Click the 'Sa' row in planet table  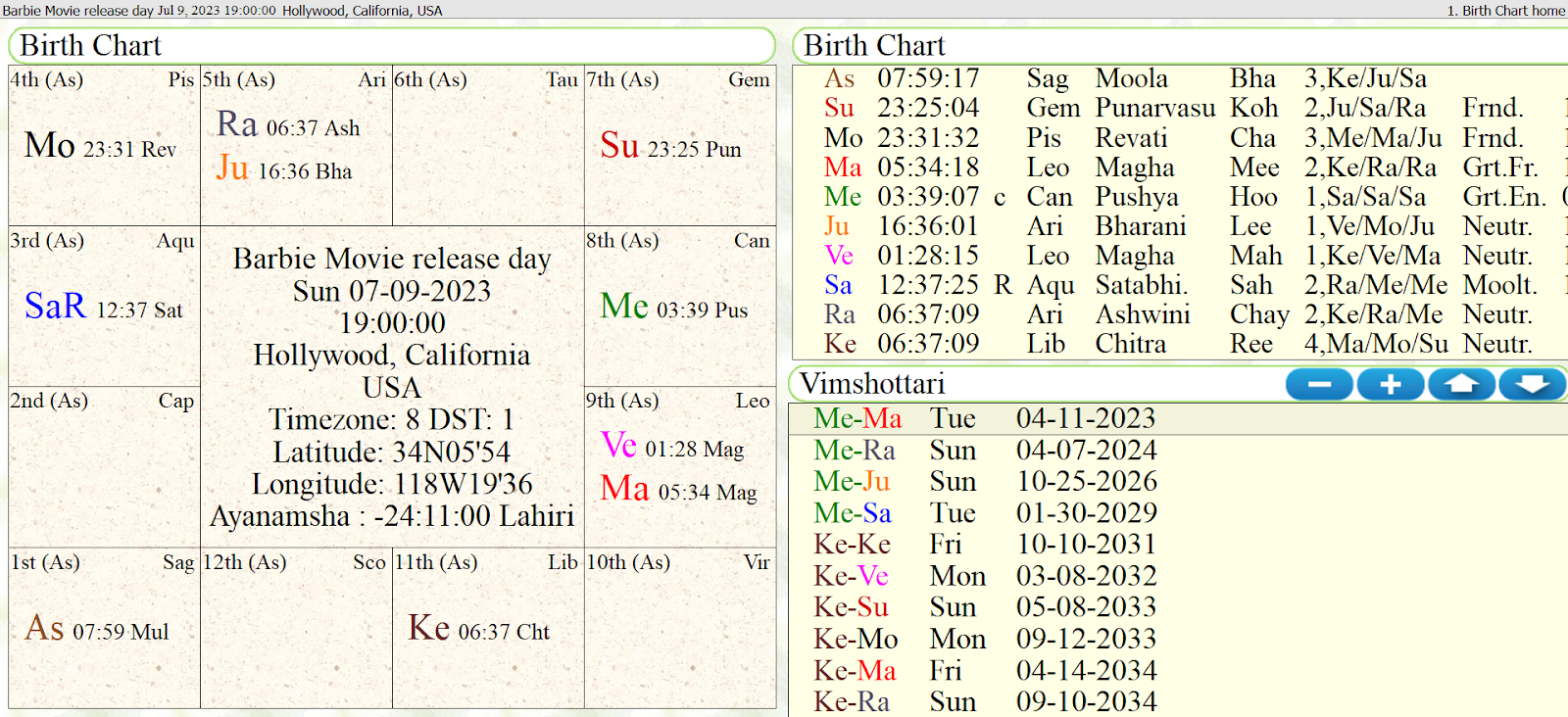coord(1180,285)
